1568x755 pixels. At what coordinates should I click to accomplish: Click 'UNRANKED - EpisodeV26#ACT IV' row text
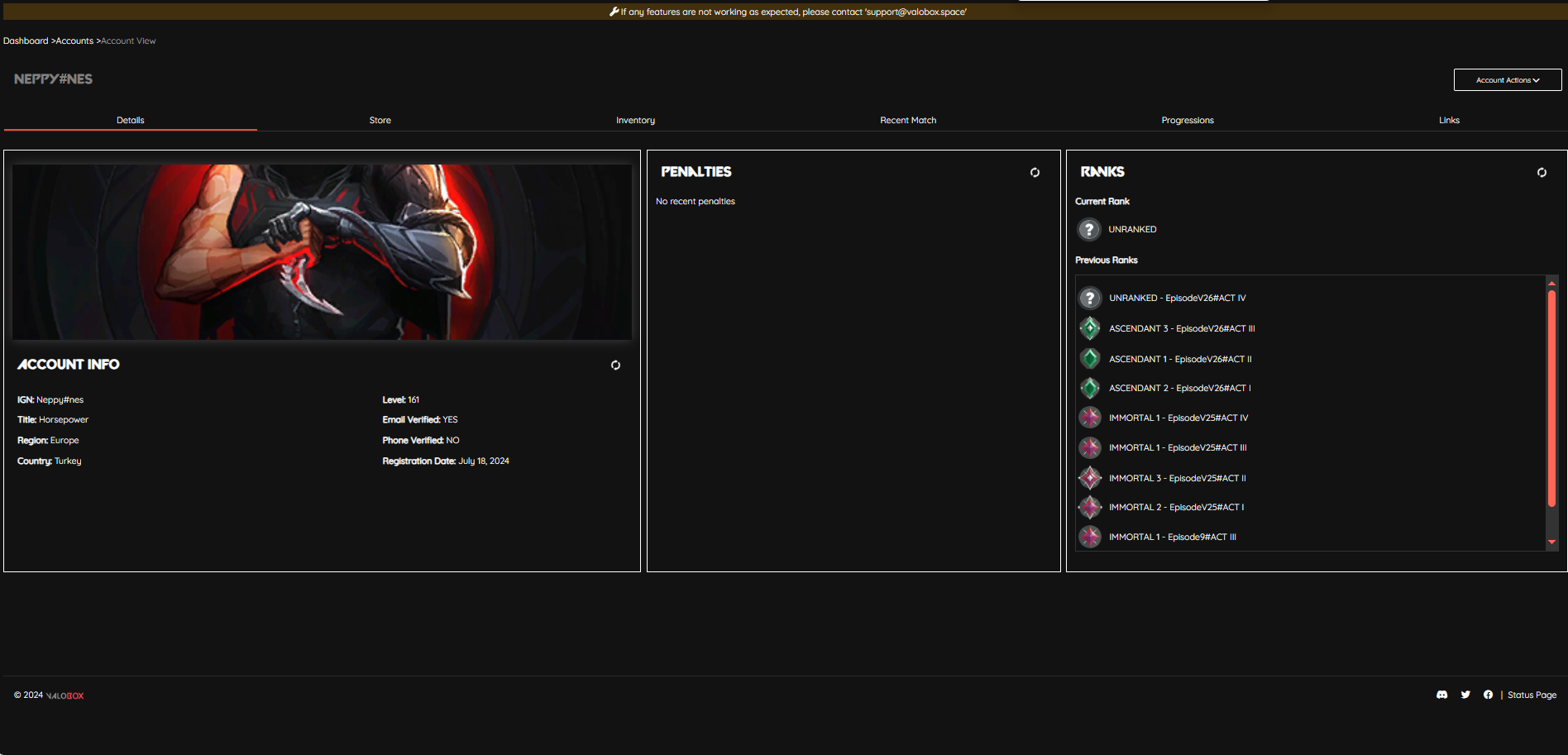[1177, 298]
